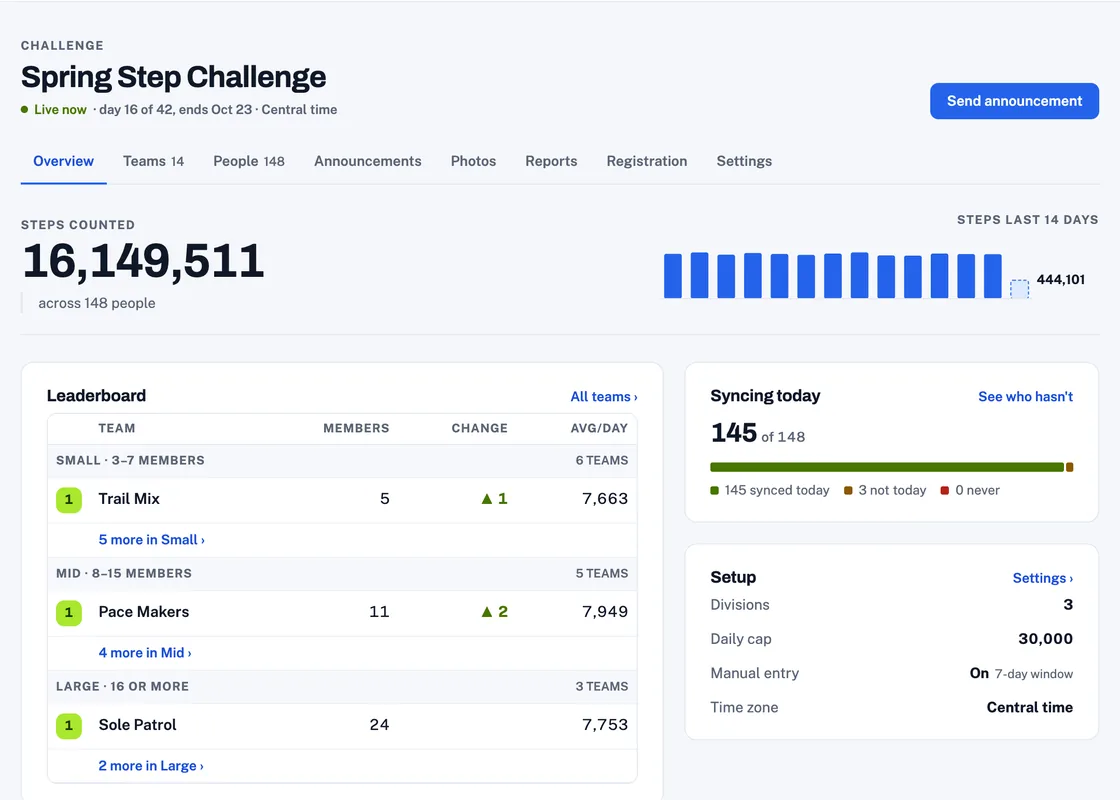Click the CHANGE column header
1120x800 pixels.
pyautogui.click(x=479, y=428)
